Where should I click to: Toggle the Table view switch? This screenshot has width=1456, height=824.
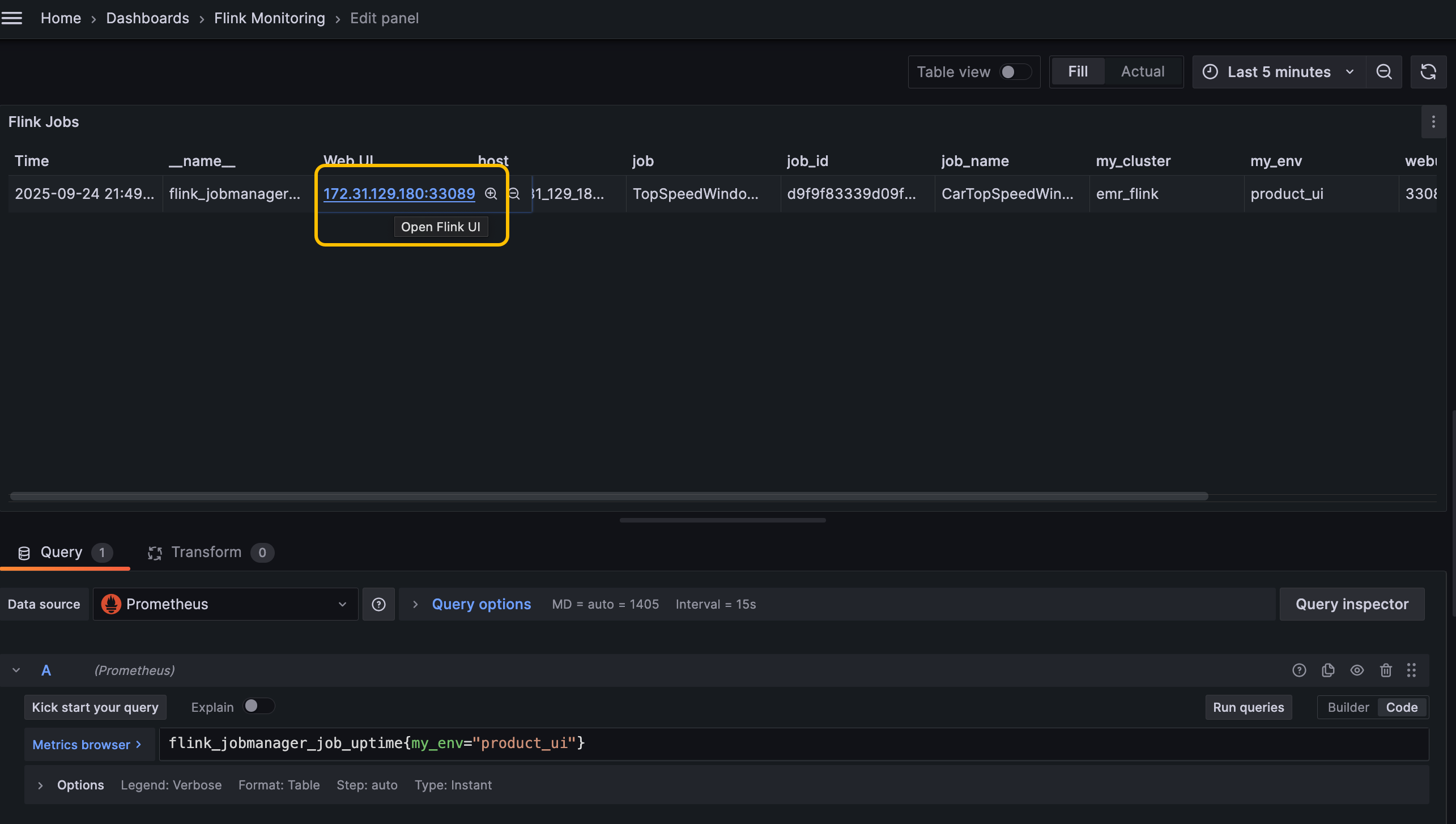point(1015,72)
